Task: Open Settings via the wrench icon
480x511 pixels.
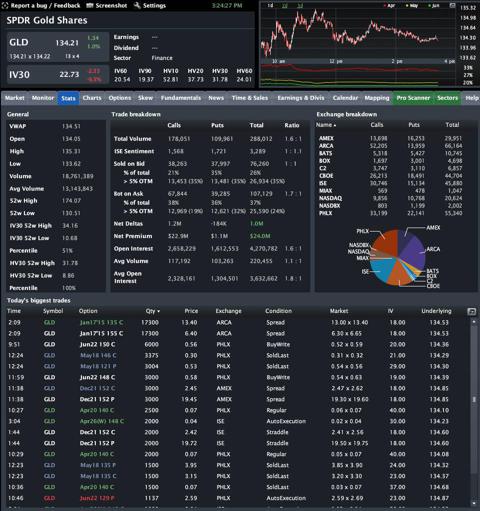Action: pos(137,5)
